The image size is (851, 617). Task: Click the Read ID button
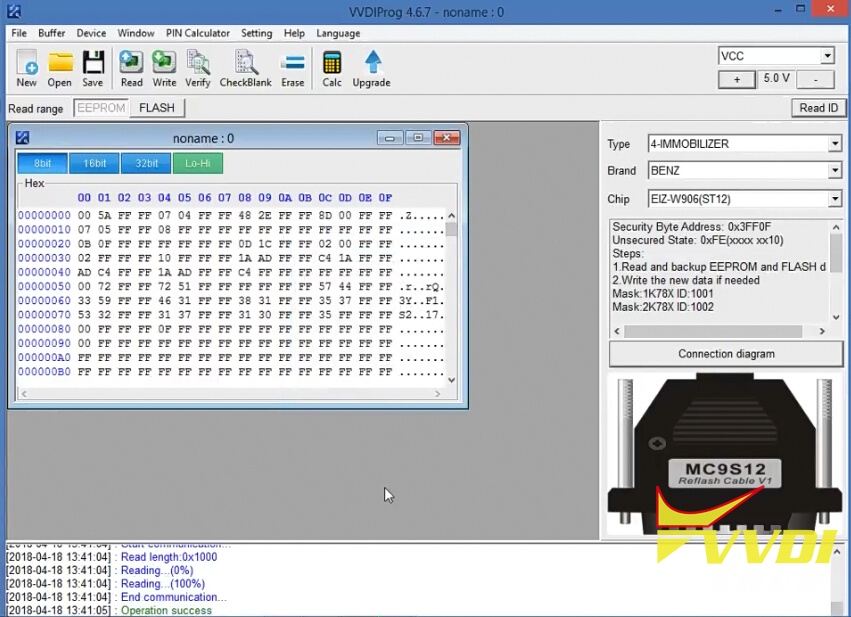pos(818,108)
